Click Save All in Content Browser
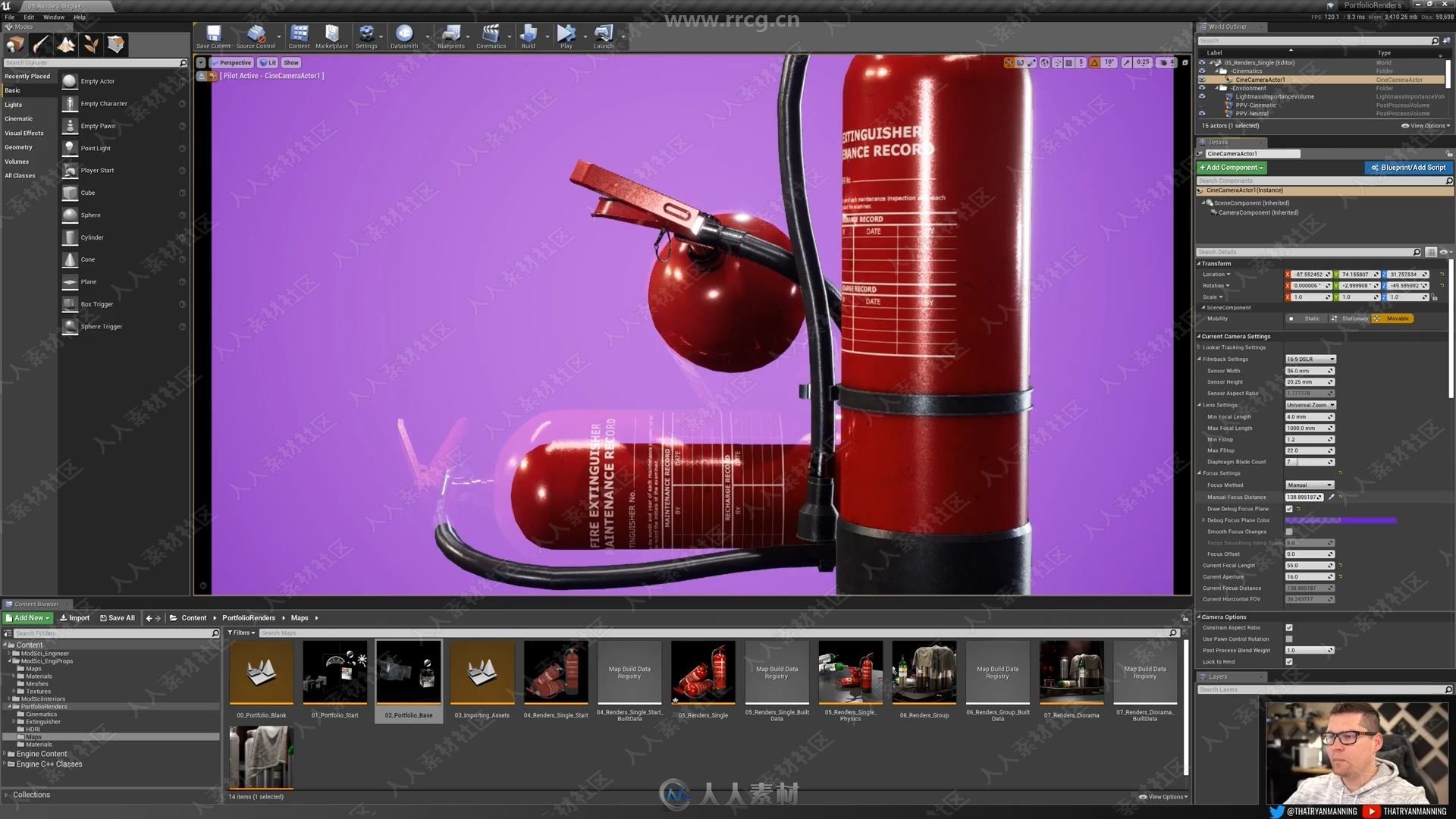 [118, 618]
